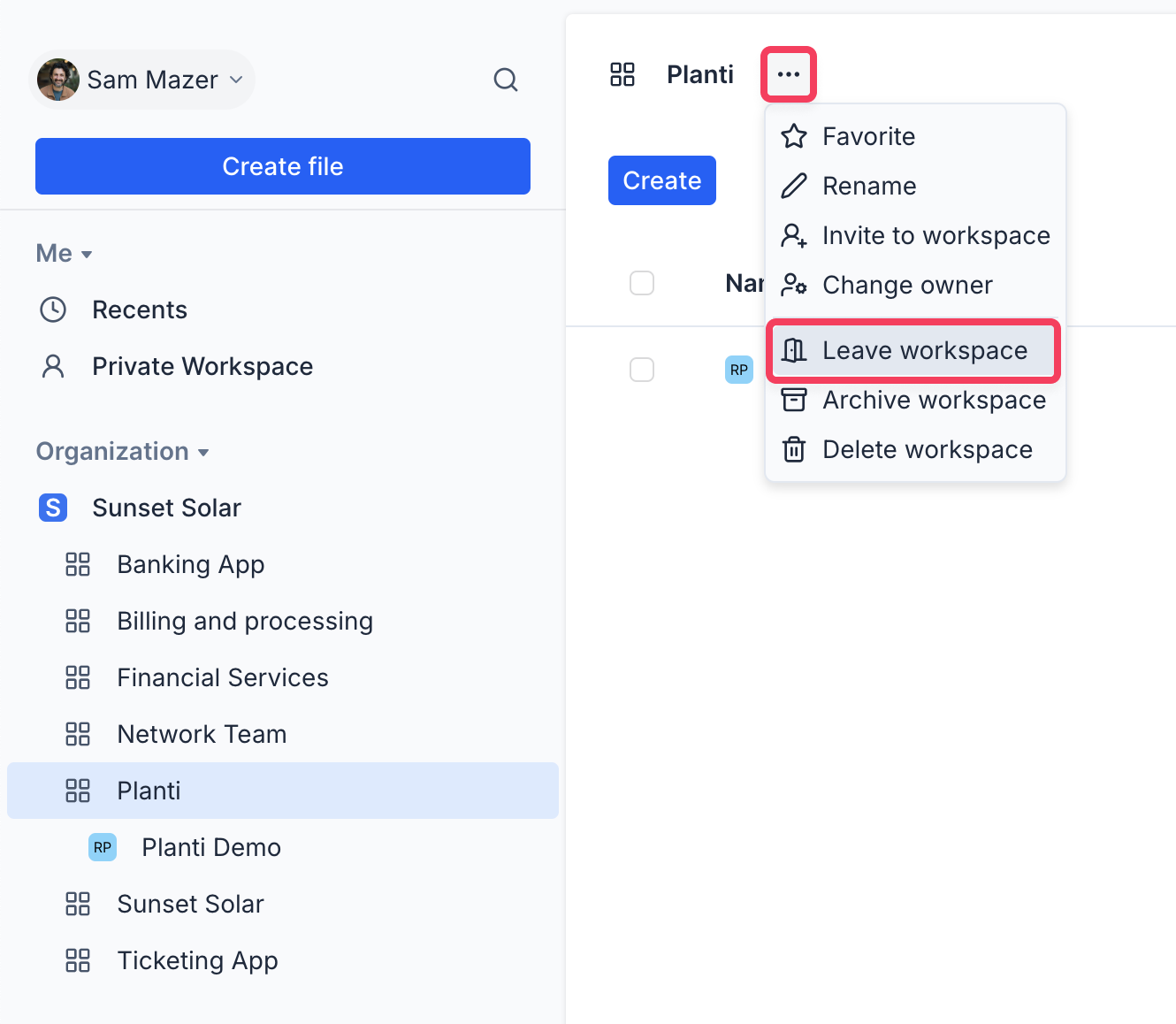Open Planti Demo file in sidebar

tap(211, 847)
